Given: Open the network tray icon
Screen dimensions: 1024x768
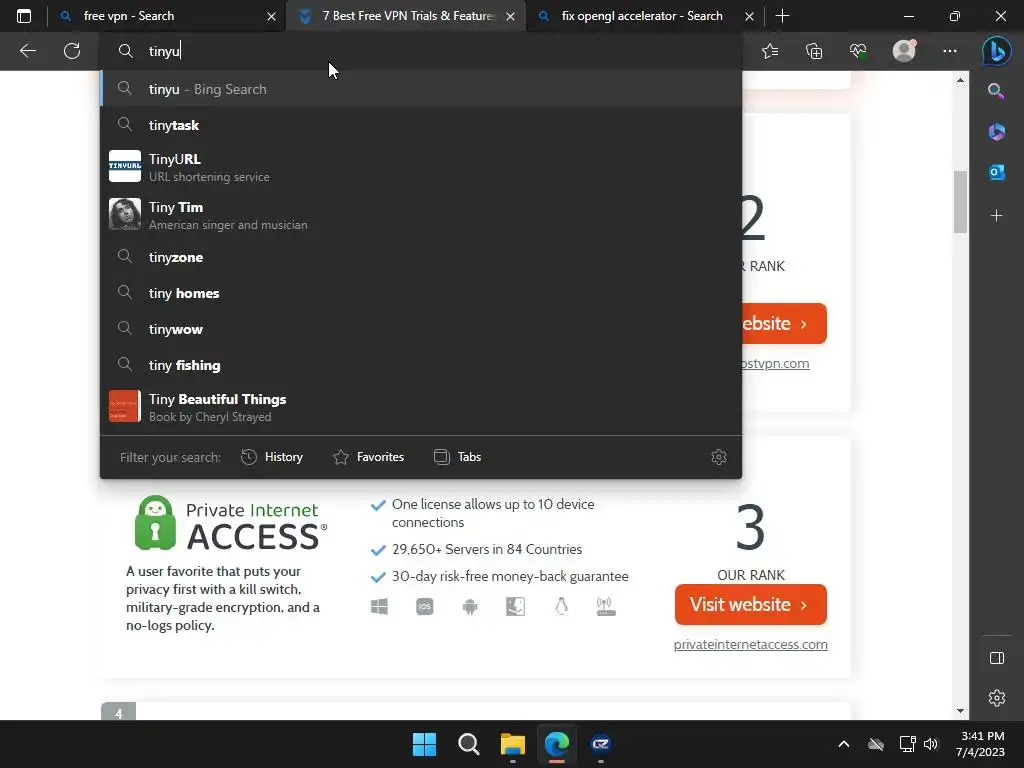Looking at the screenshot, I should pos(907,744).
